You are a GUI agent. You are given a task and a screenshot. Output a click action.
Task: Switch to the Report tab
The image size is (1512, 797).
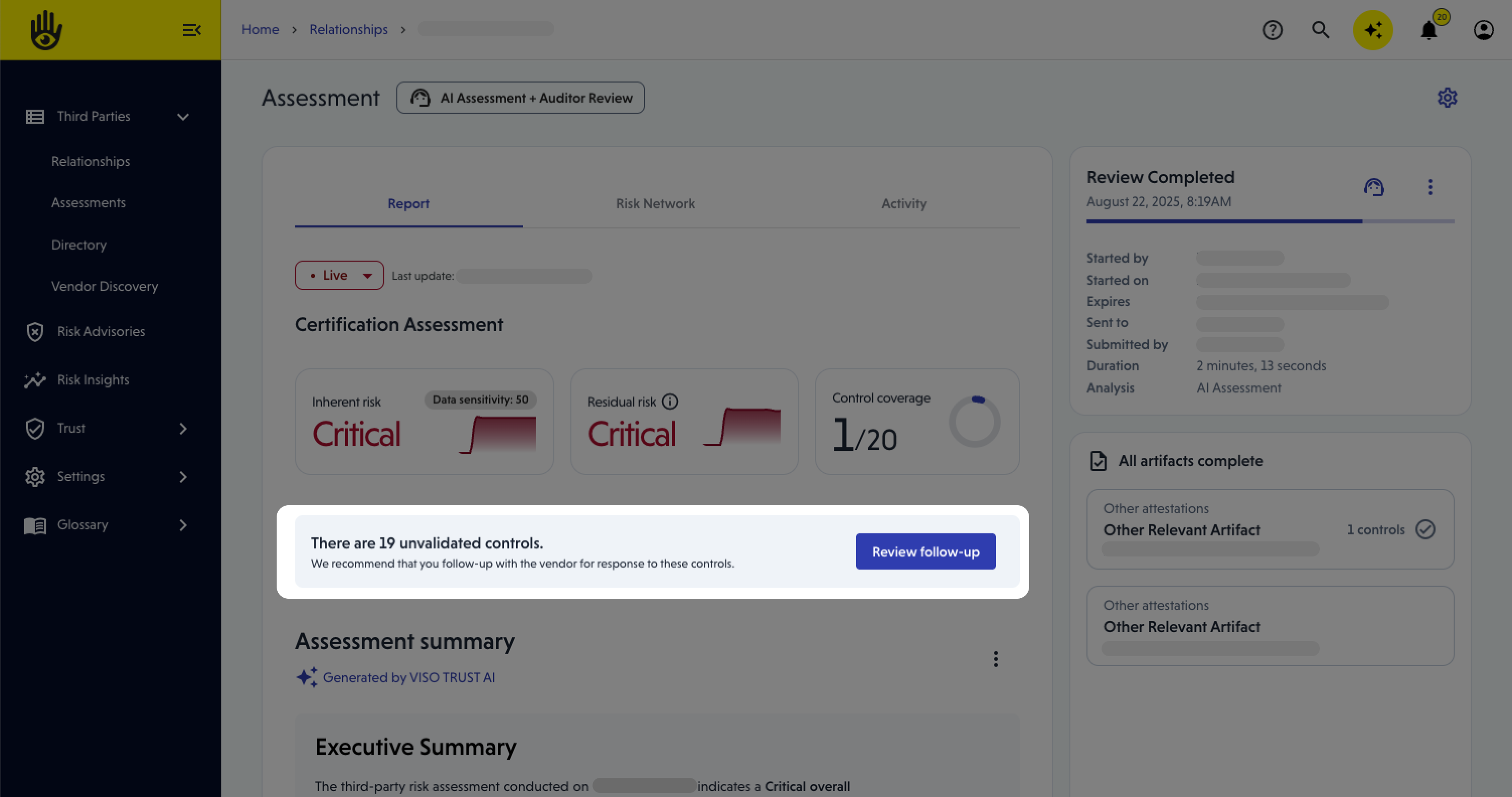point(408,204)
